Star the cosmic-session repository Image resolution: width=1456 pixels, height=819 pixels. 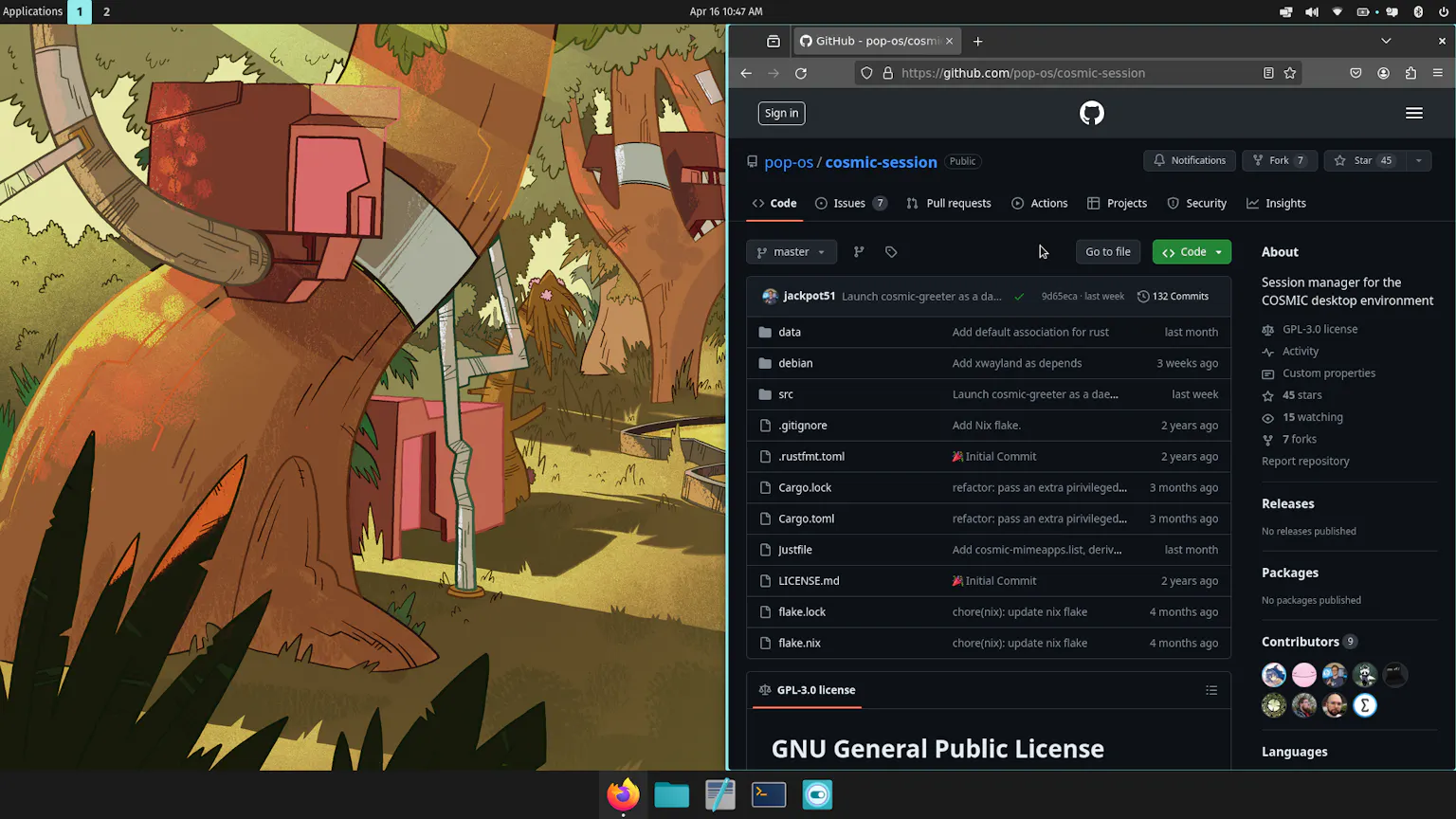[x=1363, y=161]
